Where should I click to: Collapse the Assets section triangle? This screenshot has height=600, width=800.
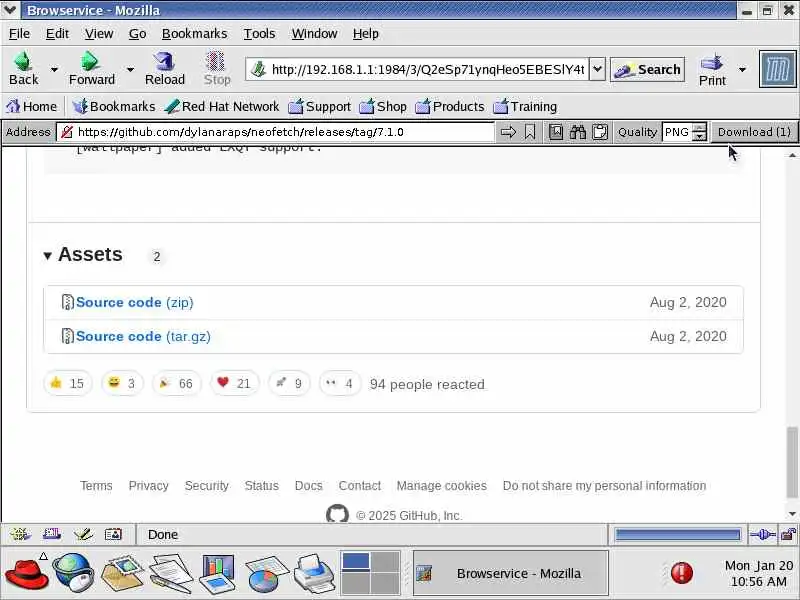(47, 256)
